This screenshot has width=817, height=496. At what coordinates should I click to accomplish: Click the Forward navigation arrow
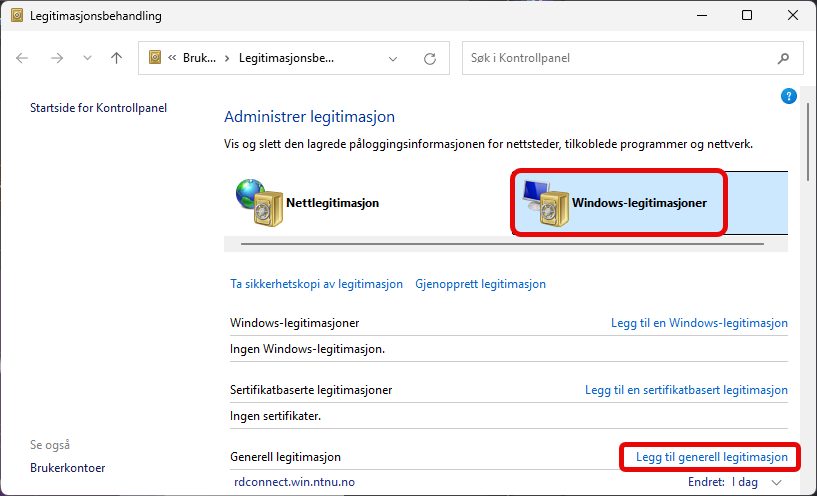click(x=56, y=58)
